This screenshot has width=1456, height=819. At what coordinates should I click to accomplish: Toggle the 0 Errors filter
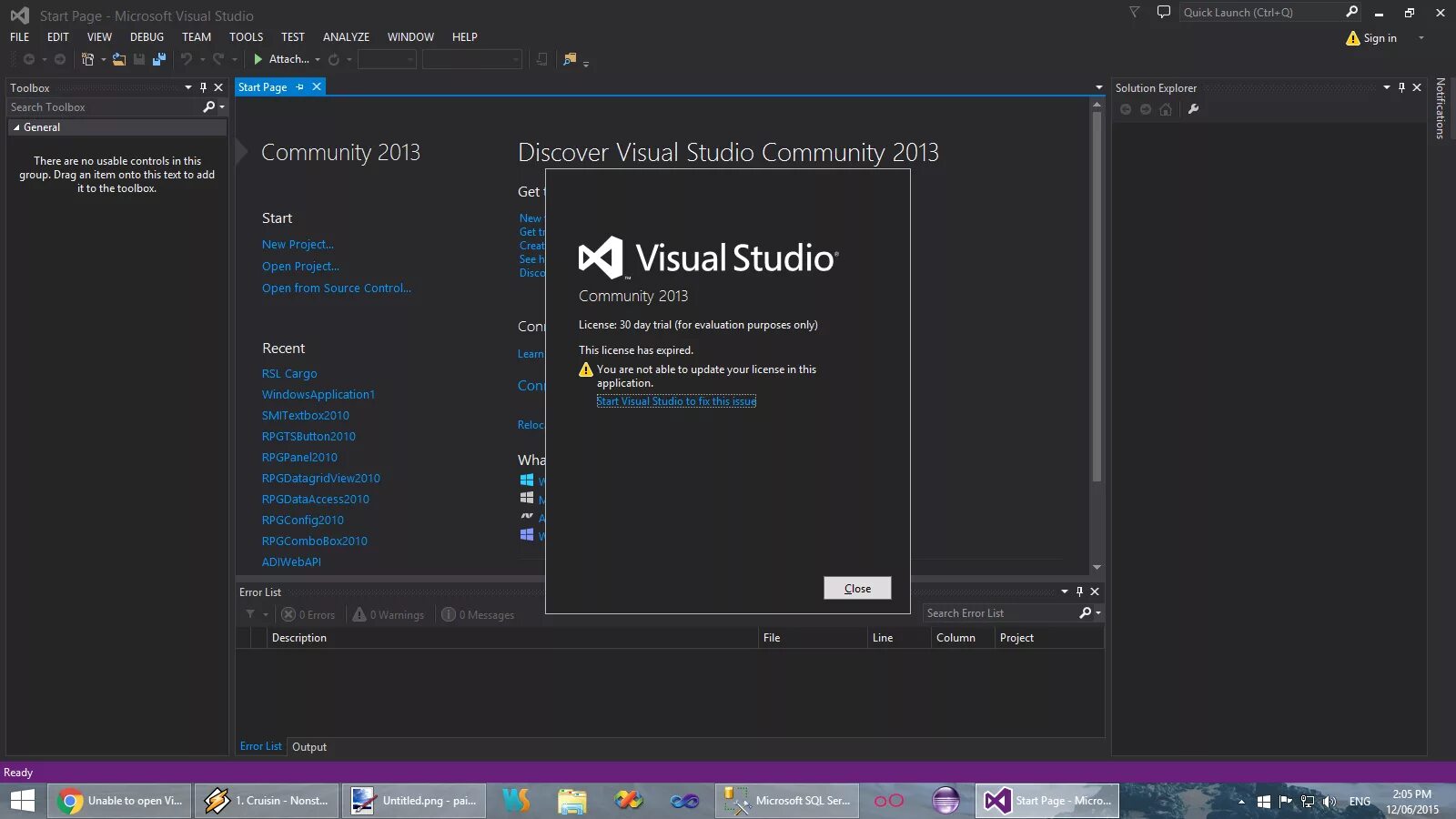308,615
